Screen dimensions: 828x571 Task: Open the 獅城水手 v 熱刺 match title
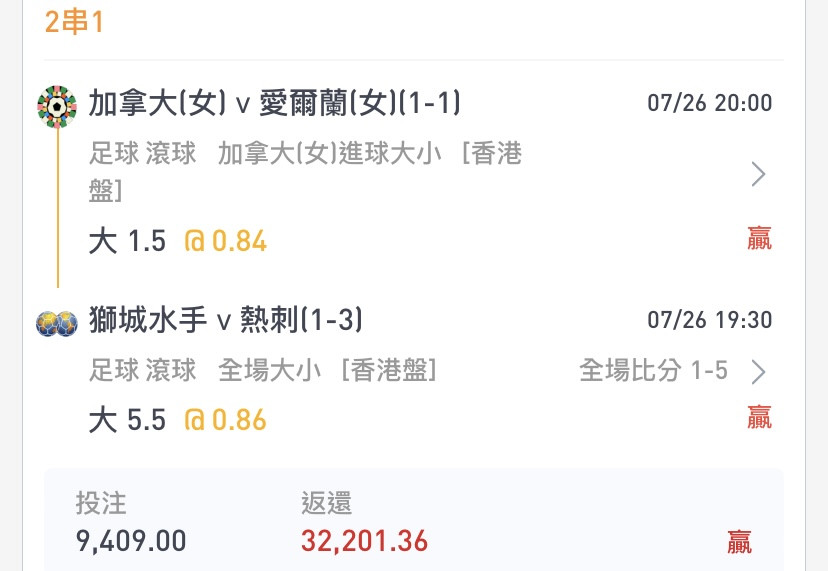point(225,321)
